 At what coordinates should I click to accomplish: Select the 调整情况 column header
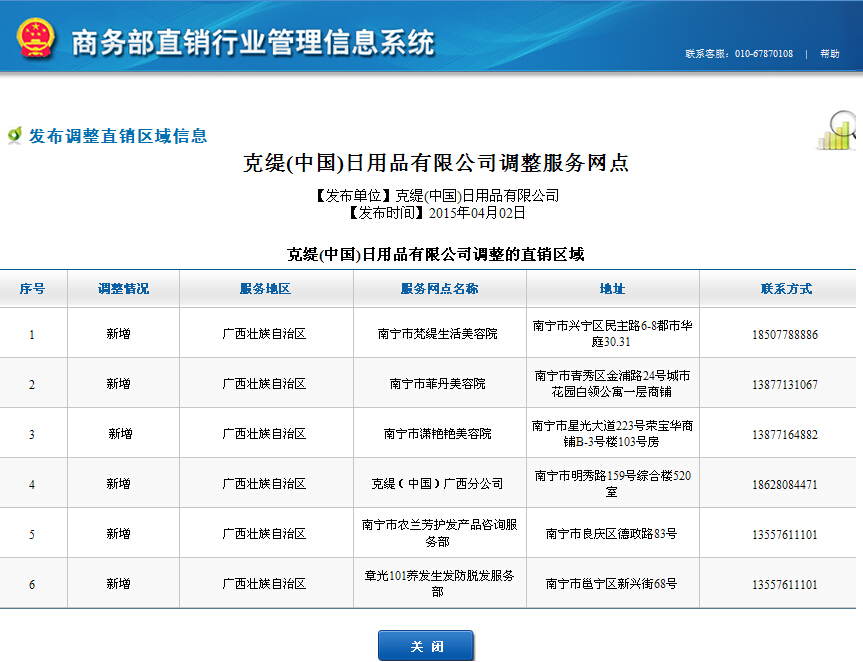tap(123, 289)
